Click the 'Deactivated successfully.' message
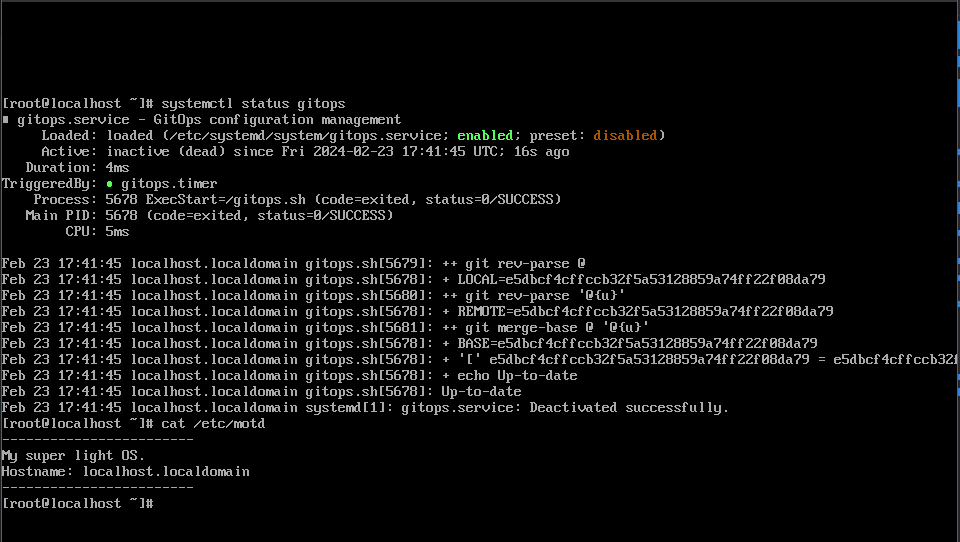The height and width of the screenshot is (542, 960). click(629, 407)
